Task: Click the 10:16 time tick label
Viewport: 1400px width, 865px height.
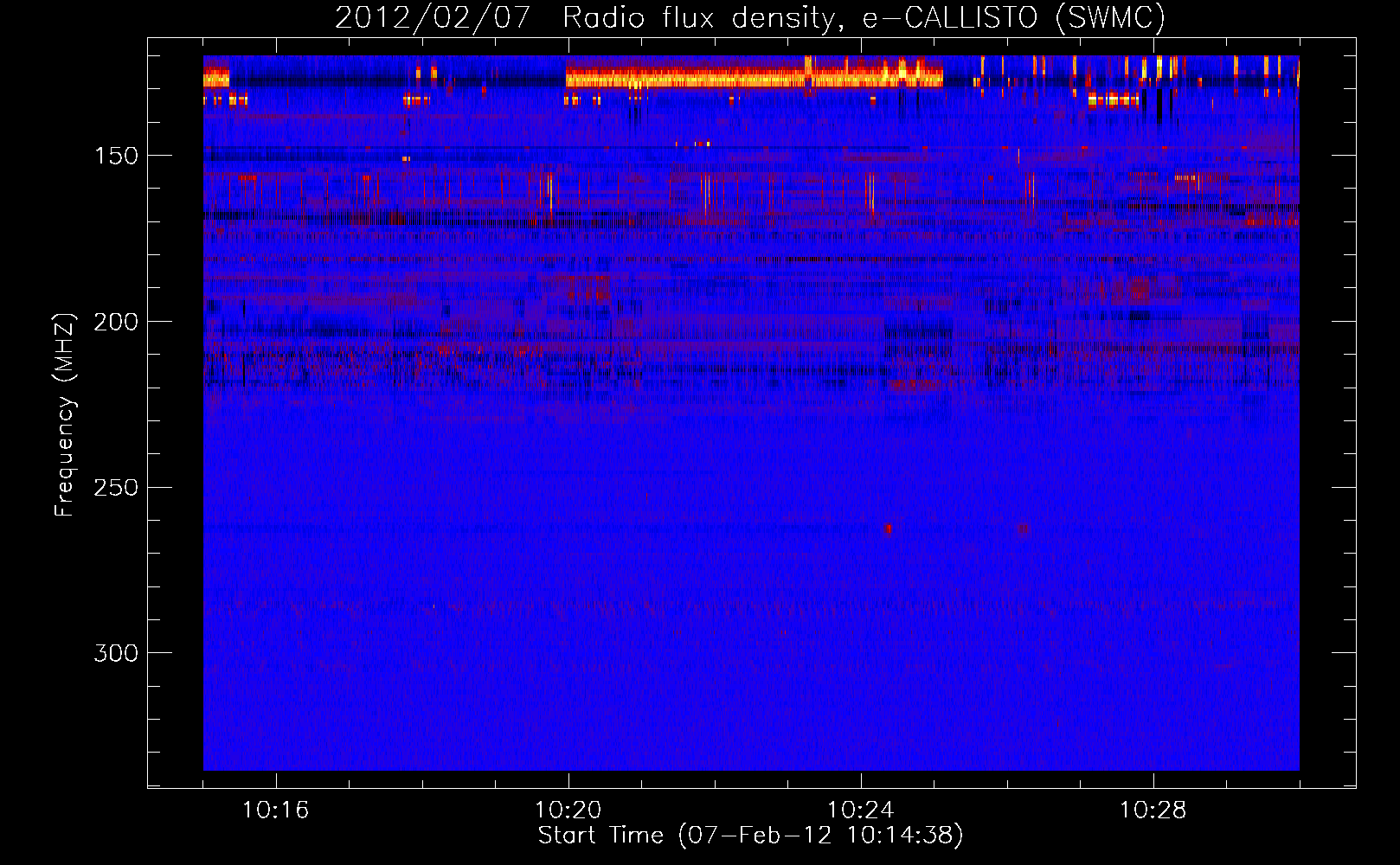Action: (275, 811)
